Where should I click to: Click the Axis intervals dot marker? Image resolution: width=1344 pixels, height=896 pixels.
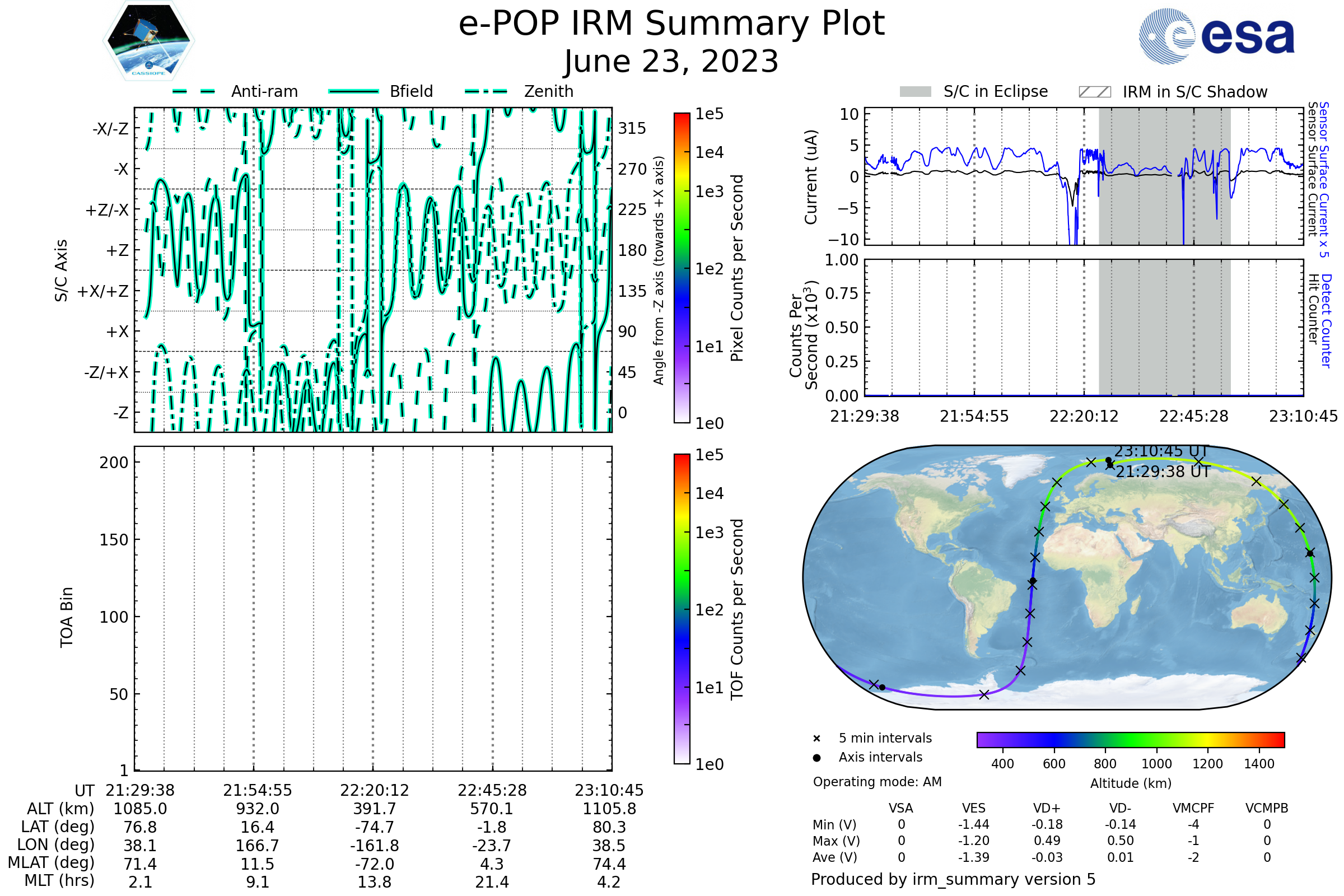click(816, 758)
